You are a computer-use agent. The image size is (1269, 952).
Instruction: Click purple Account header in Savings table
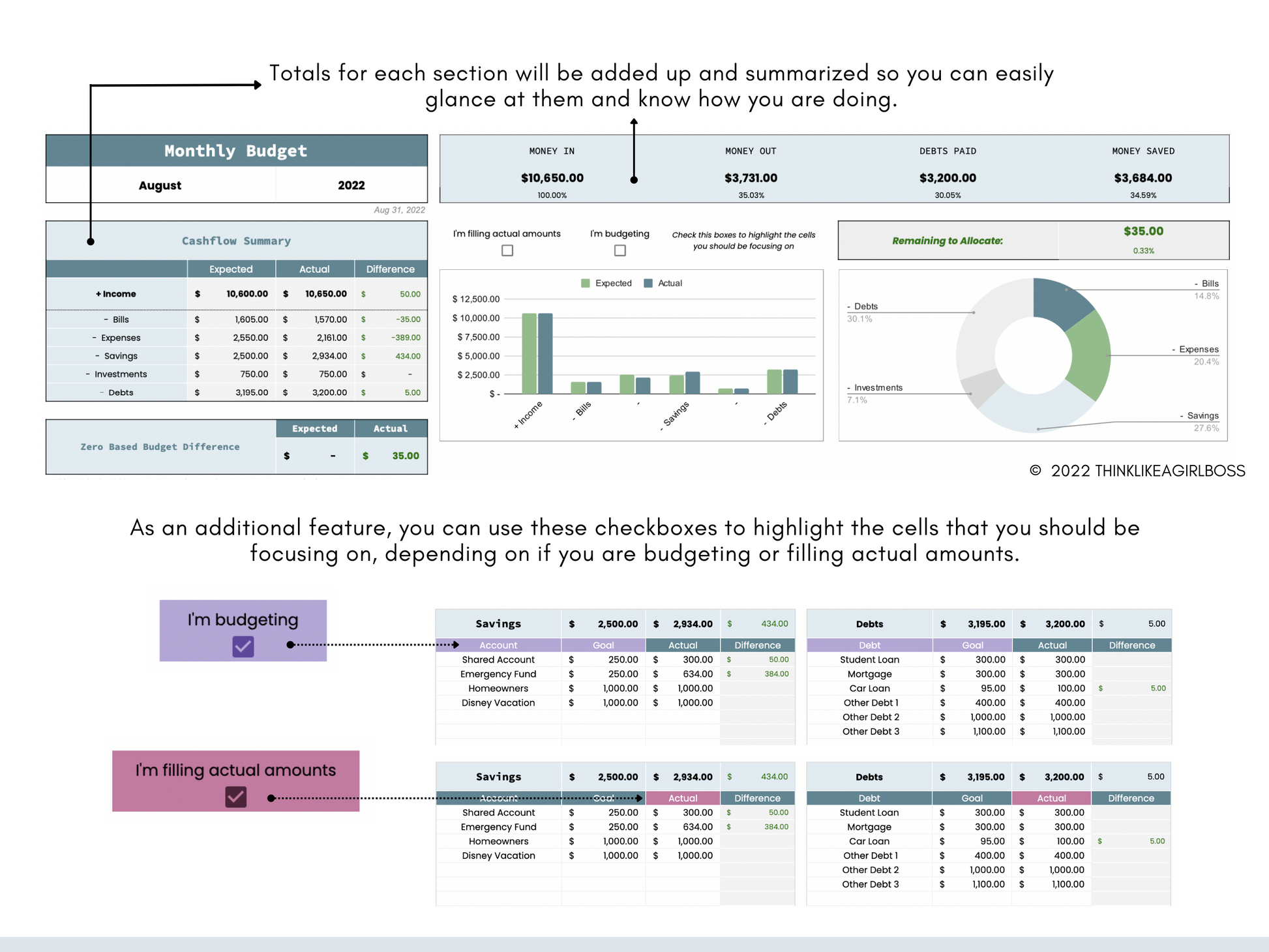[x=498, y=645]
